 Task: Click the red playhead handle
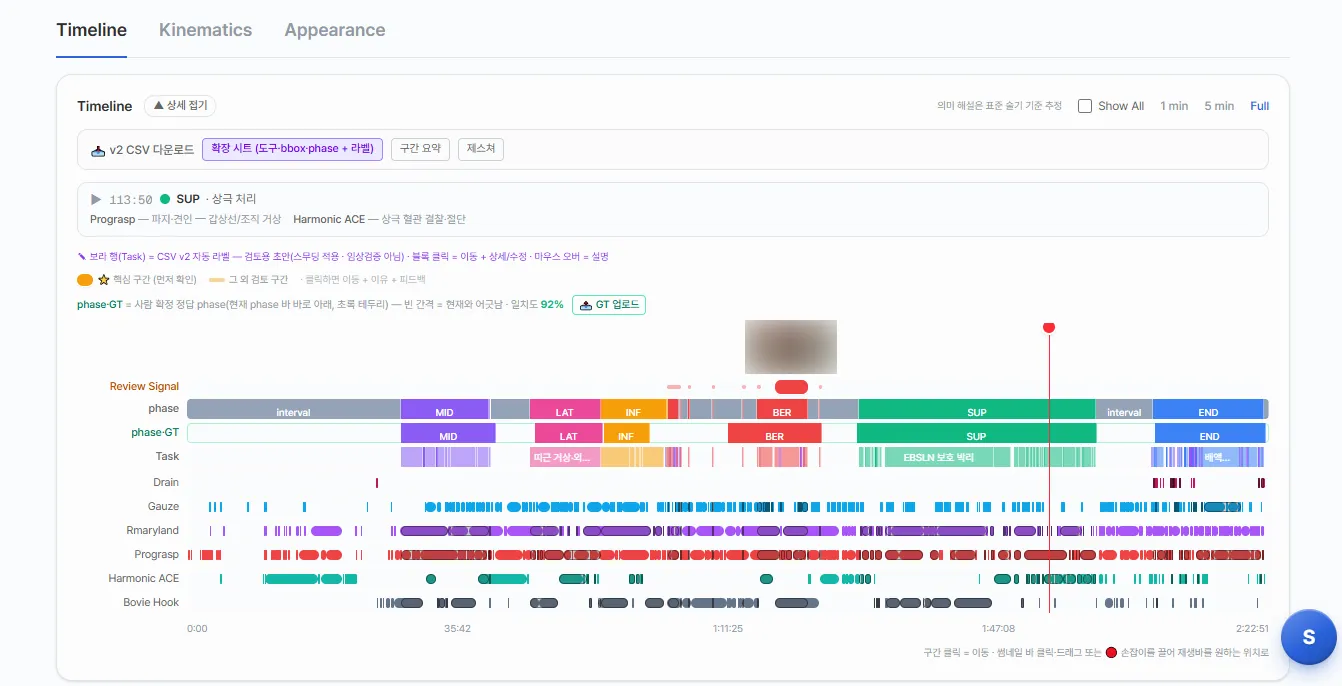1049,327
